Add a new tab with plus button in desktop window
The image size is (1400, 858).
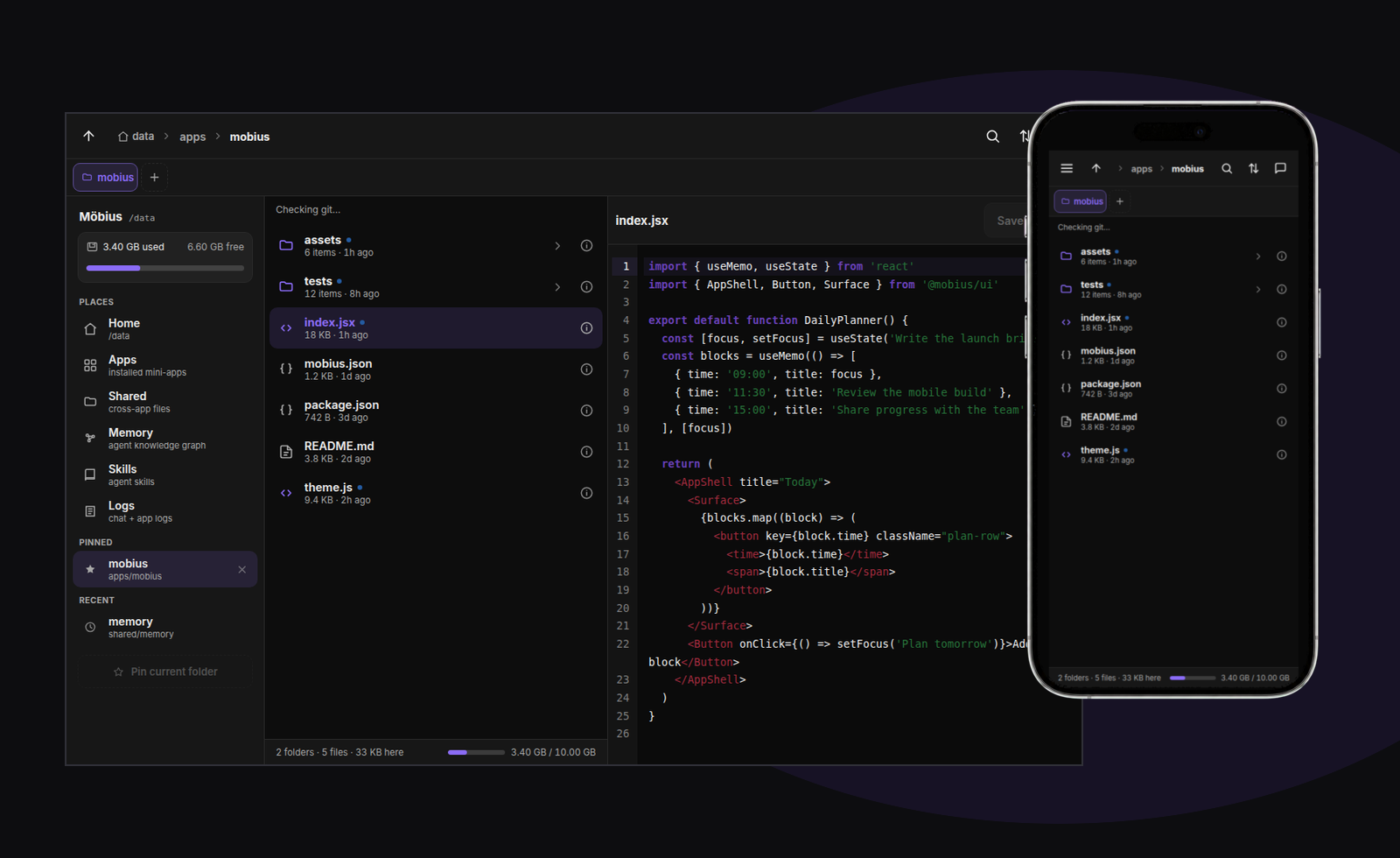tap(154, 177)
